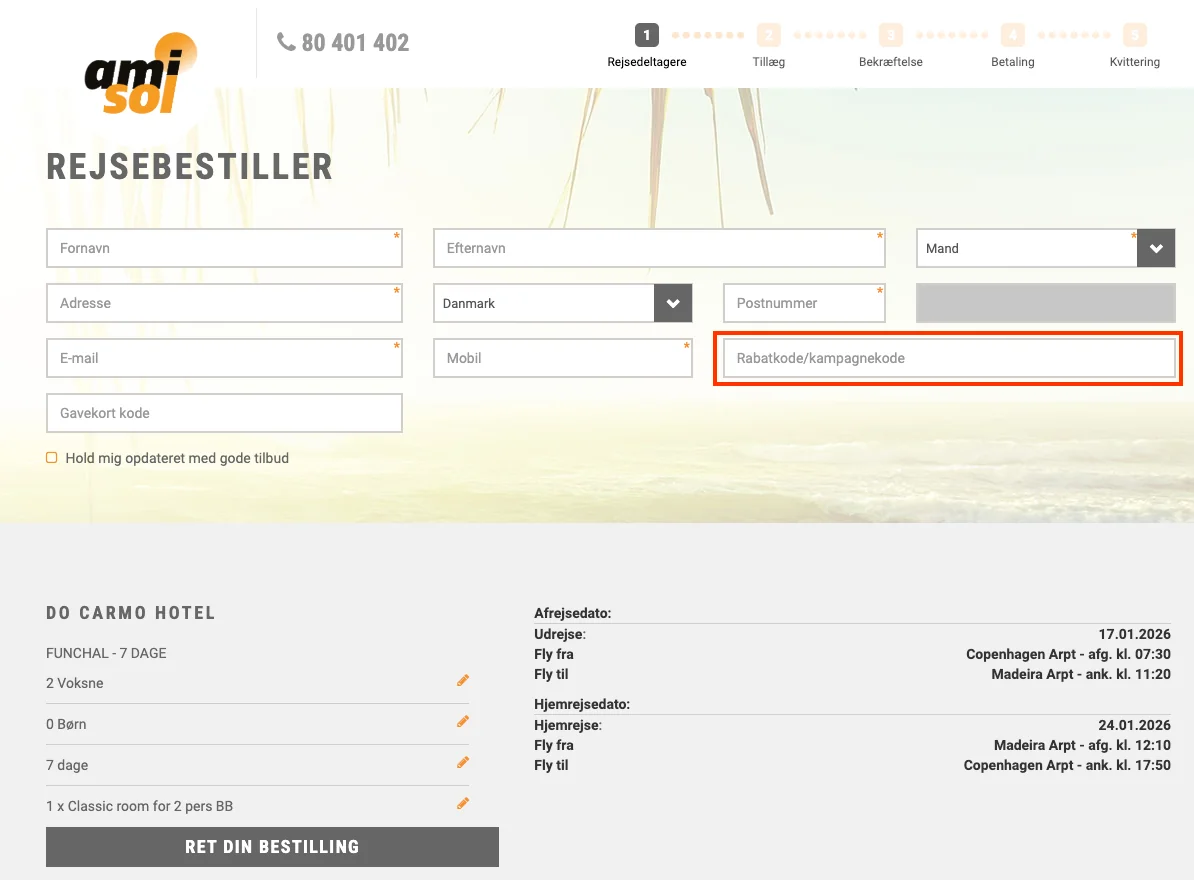This screenshot has width=1194, height=880.
Task: Go to step 5 Kvittering
Action: 1134,36
